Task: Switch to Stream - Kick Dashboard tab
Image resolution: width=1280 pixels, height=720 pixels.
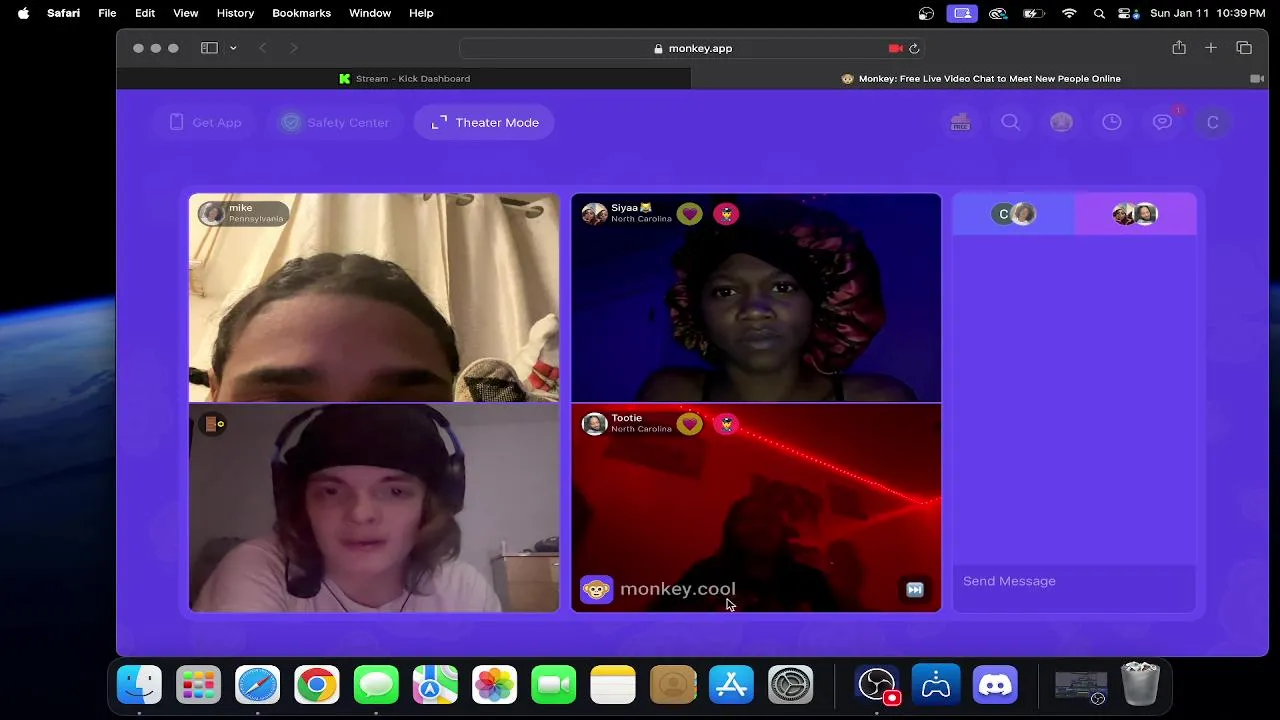Action: click(404, 78)
